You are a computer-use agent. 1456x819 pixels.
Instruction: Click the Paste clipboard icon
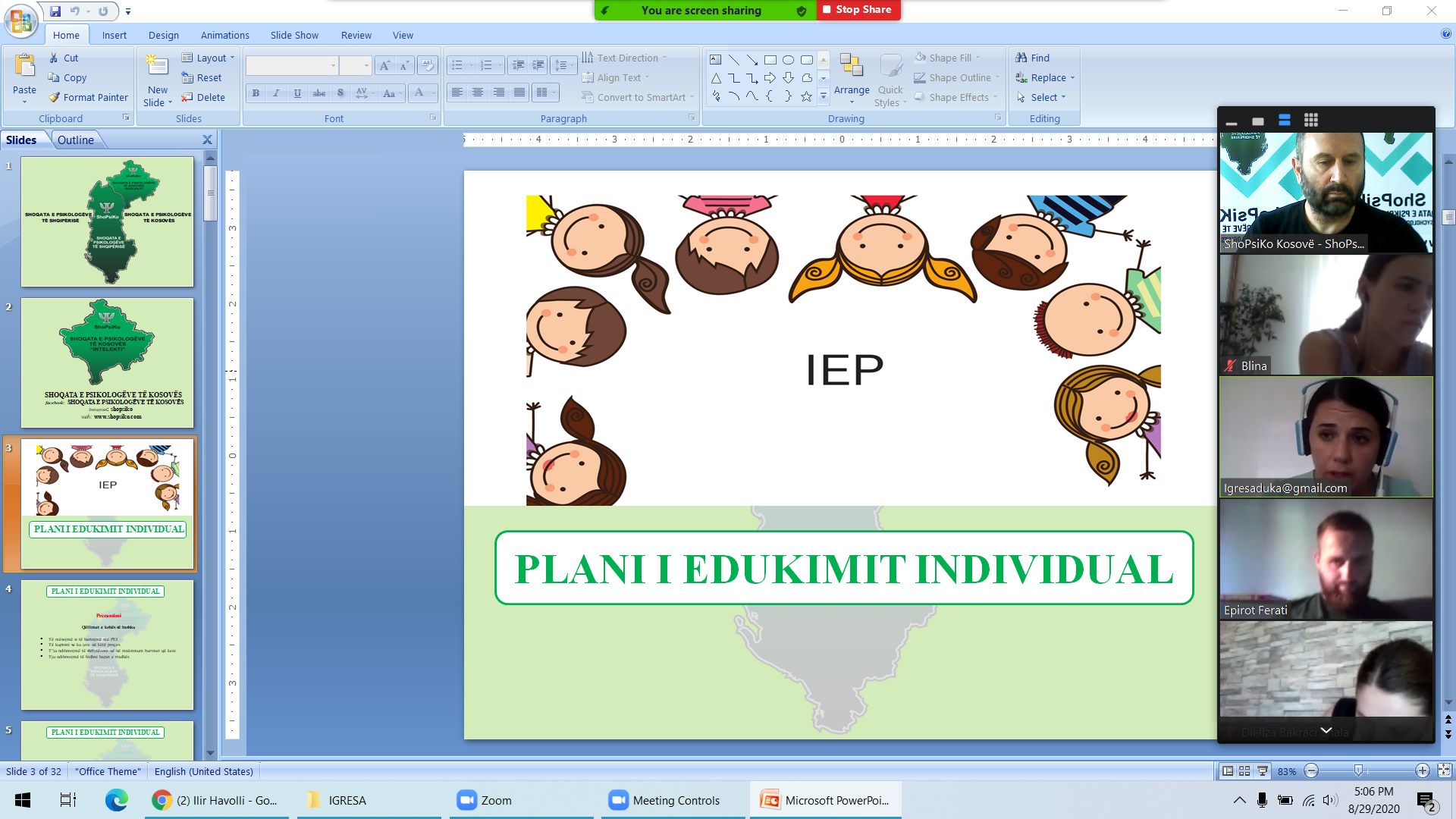pyautogui.click(x=24, y=67)
